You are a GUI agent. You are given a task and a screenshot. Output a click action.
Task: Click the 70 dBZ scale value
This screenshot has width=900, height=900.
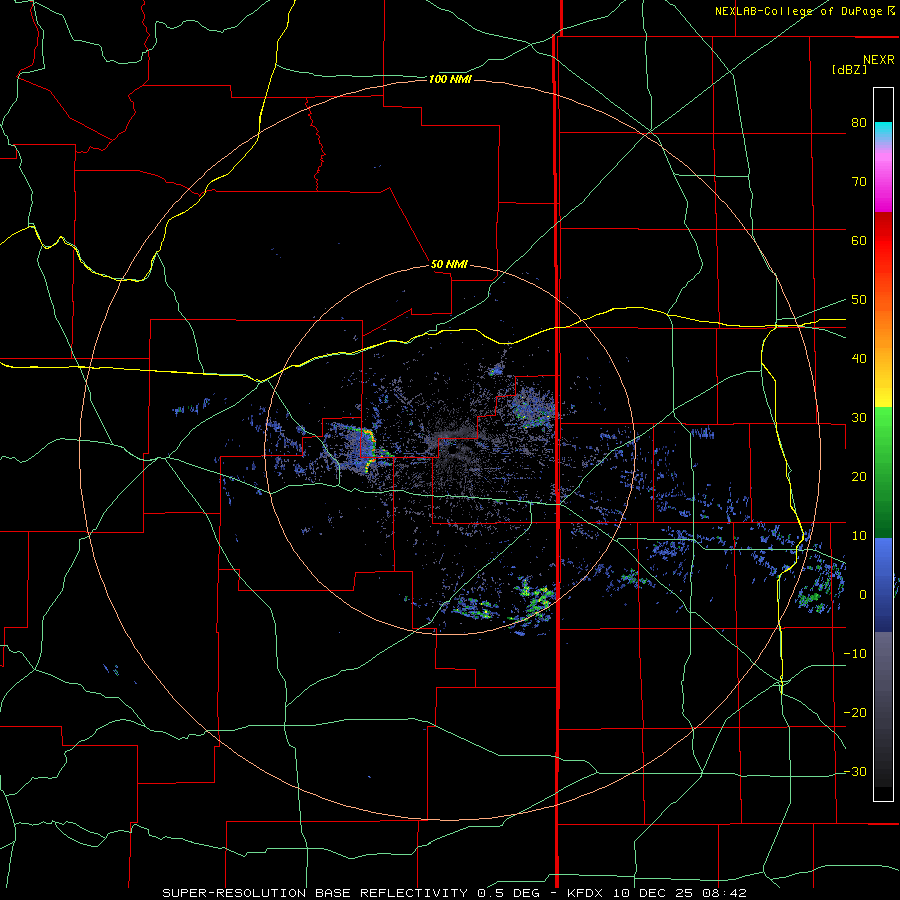pos(859,182)
